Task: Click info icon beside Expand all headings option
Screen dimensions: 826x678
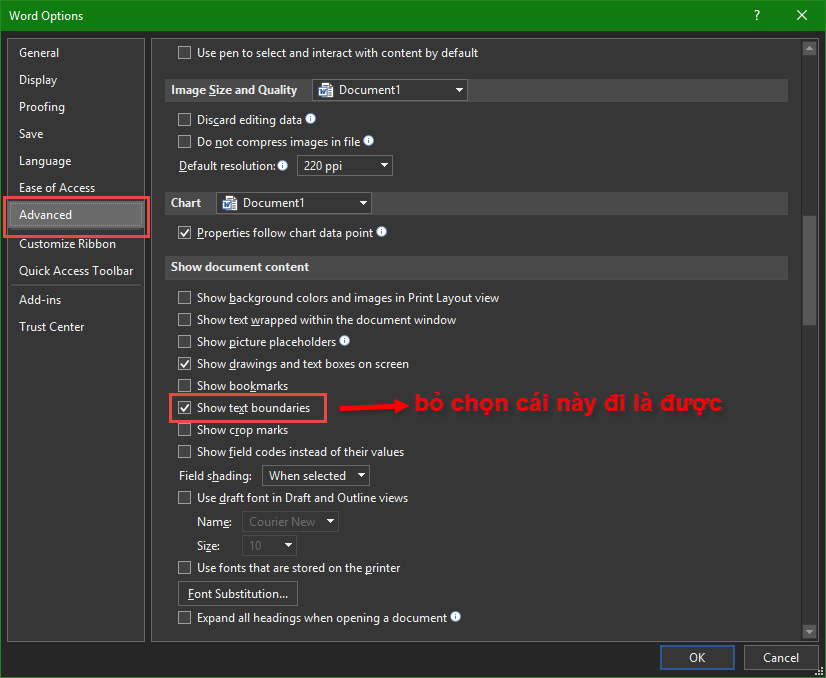Action: (456, 617)
